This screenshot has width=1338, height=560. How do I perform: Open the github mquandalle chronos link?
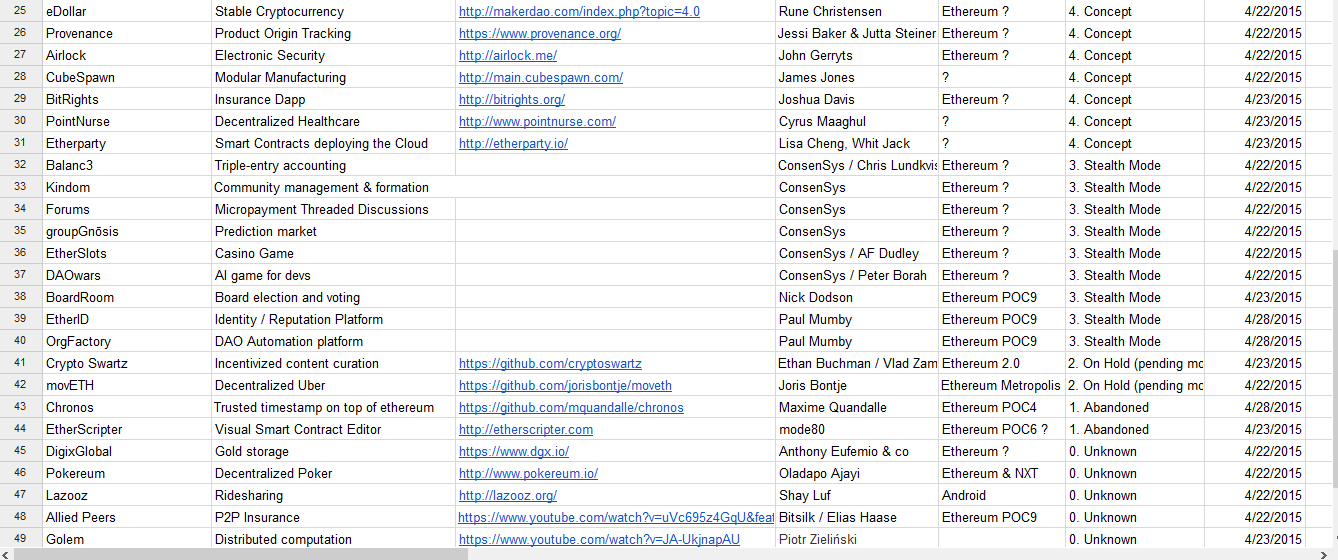tap(571, 408)
